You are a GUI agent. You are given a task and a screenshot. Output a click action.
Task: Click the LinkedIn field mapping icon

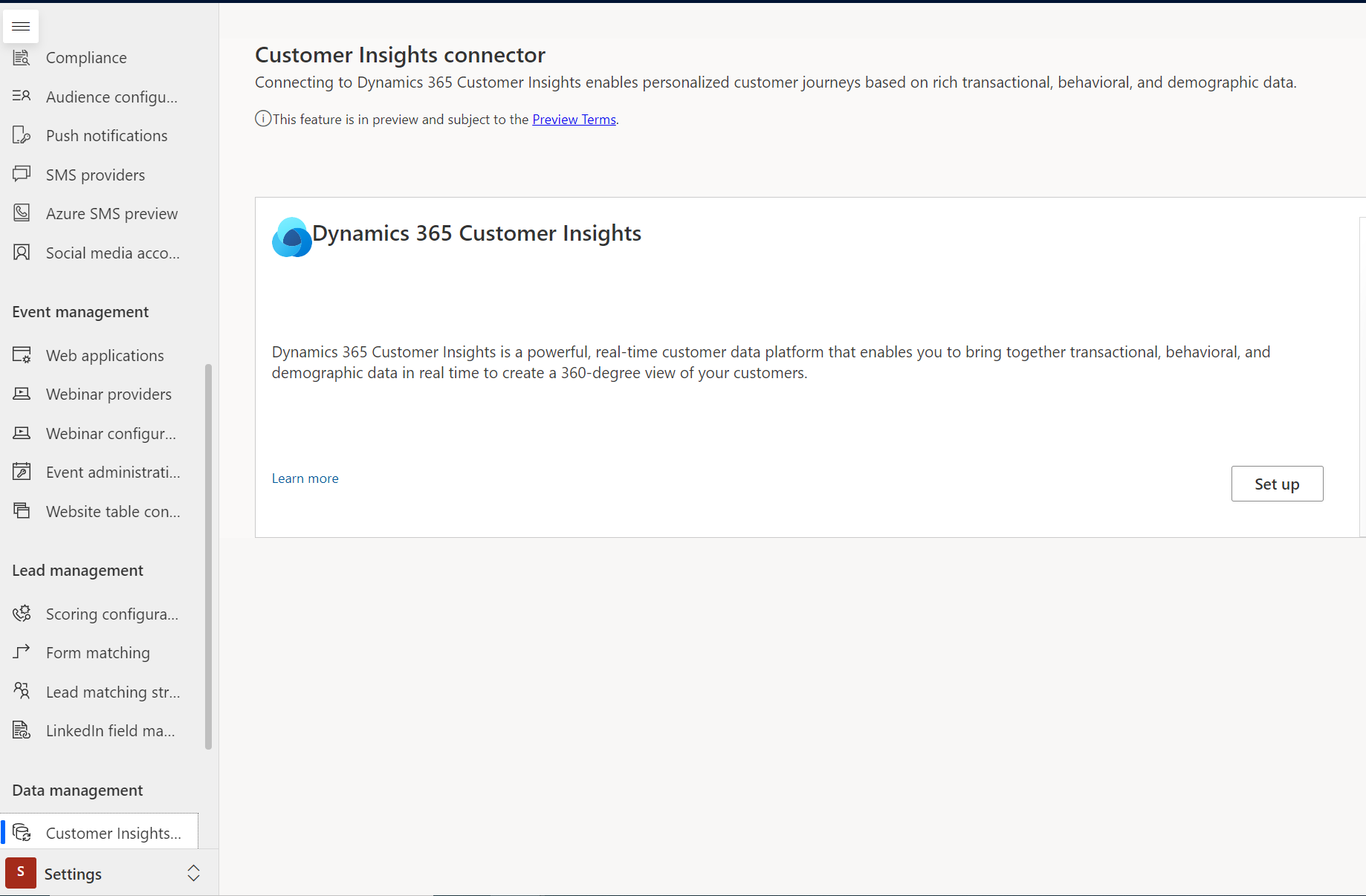[22, 730]
